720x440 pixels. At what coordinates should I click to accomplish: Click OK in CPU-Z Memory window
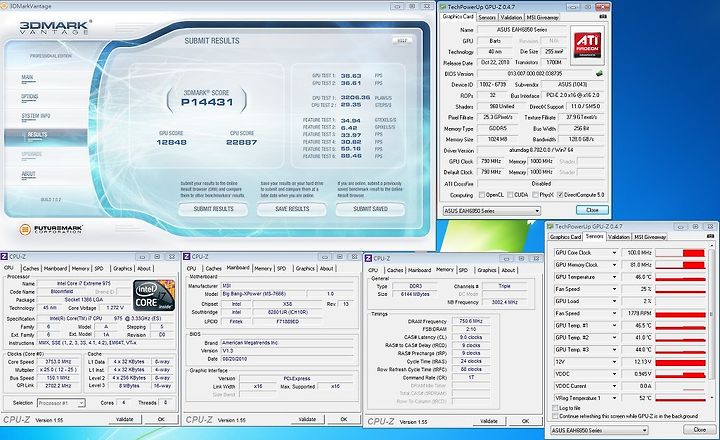pyautogui.click(x=525, y=421)
